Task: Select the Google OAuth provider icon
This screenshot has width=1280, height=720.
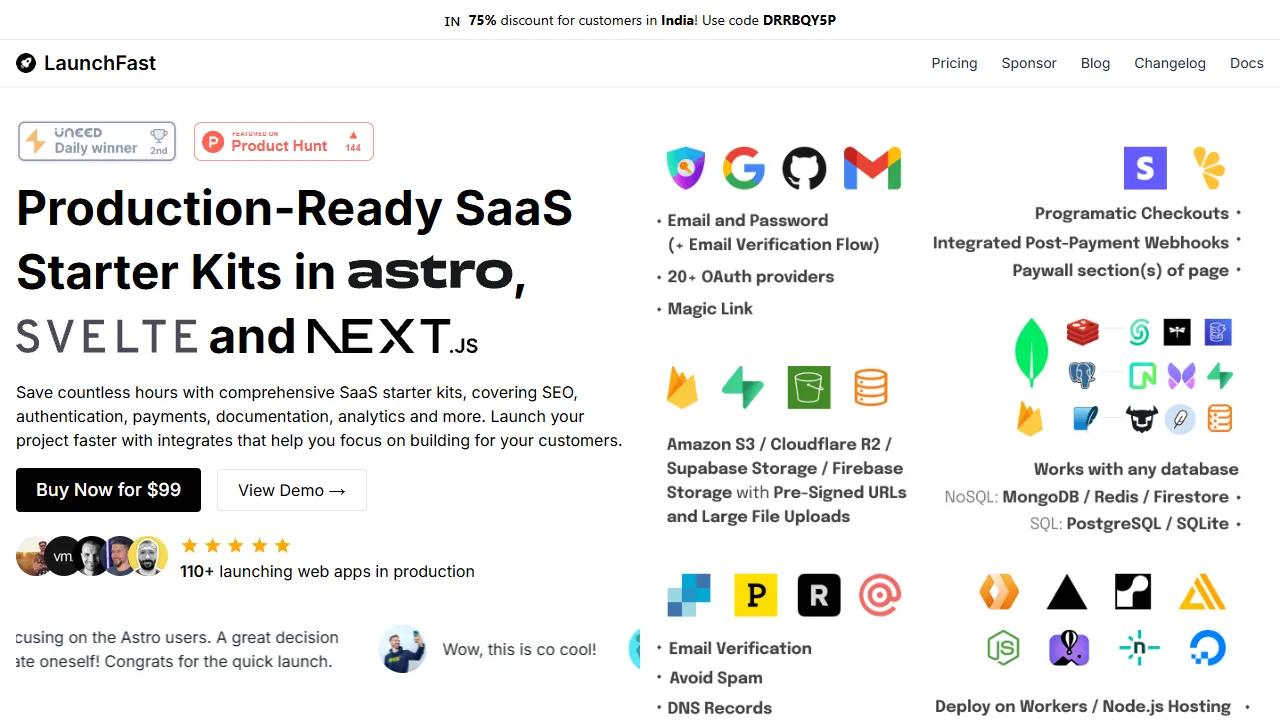Action: [743, 168]
